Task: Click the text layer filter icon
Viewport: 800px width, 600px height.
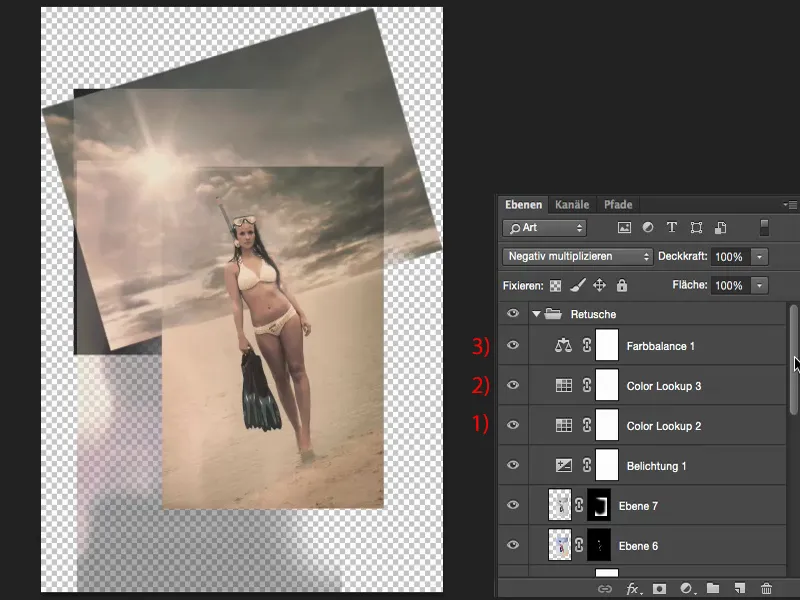Action: (671, 228)
